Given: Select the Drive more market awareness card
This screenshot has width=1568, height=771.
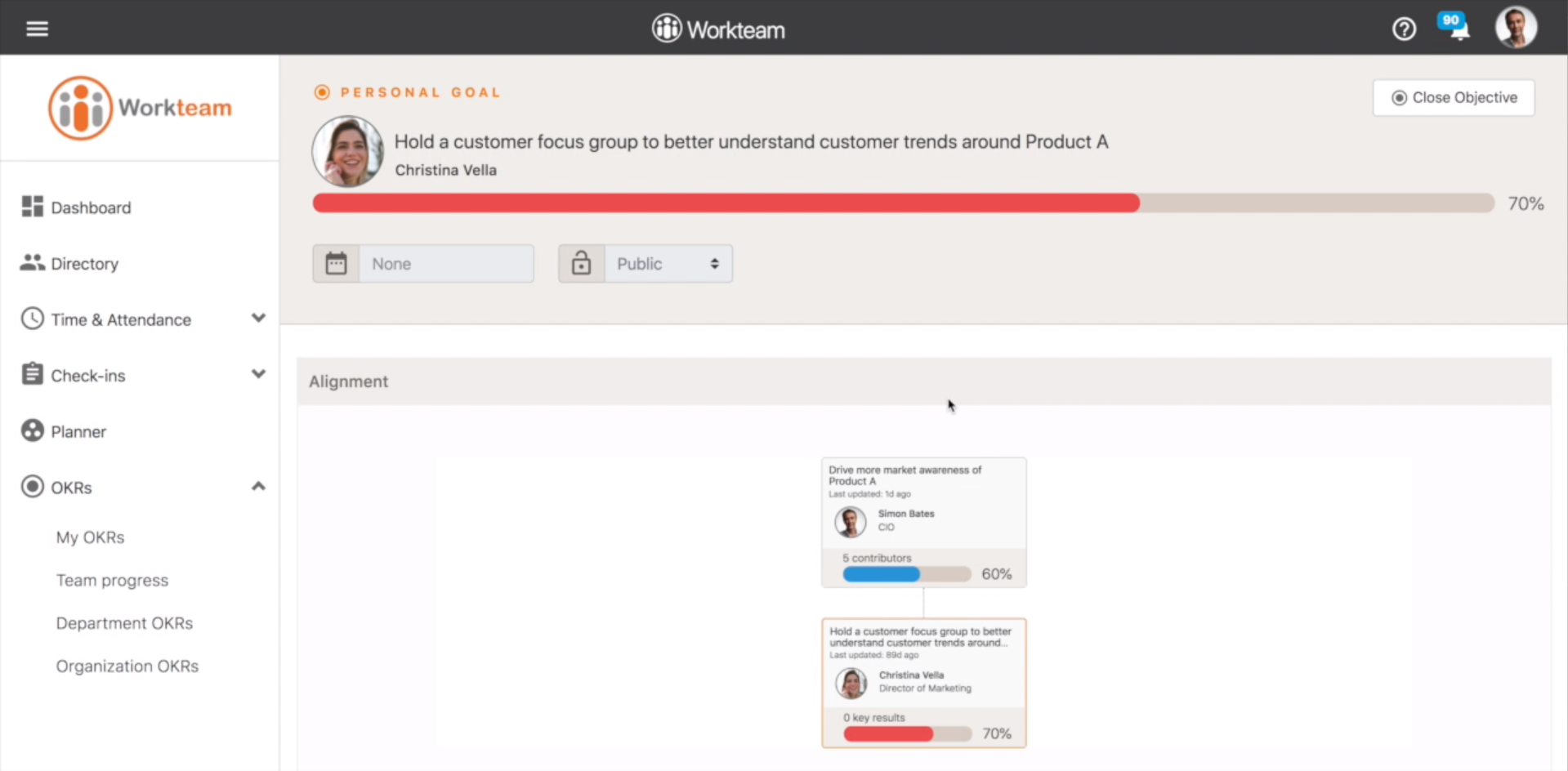Looking at the screenshot, I should tap(923, 522).
